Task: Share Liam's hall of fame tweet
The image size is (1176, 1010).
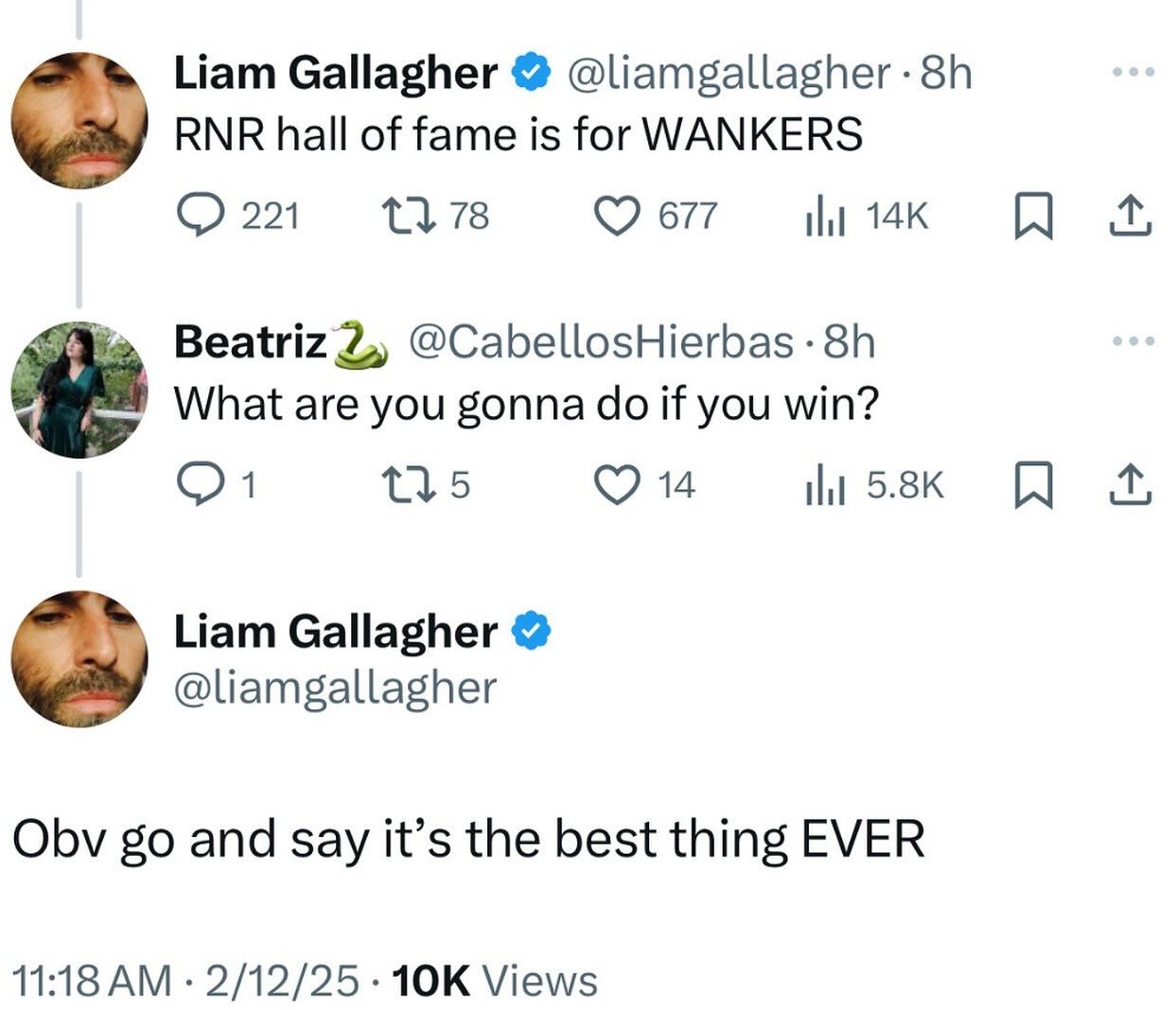Action: click(1130, 217)
